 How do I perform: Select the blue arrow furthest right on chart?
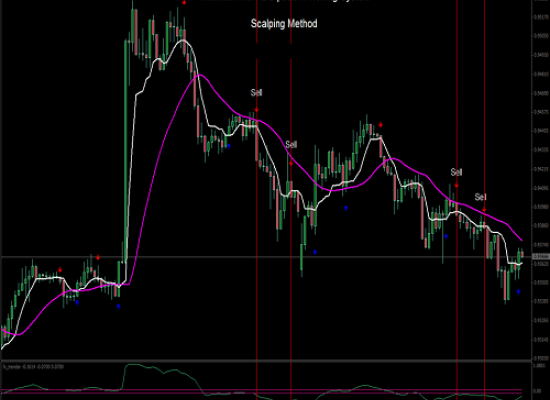click(518, 292)
